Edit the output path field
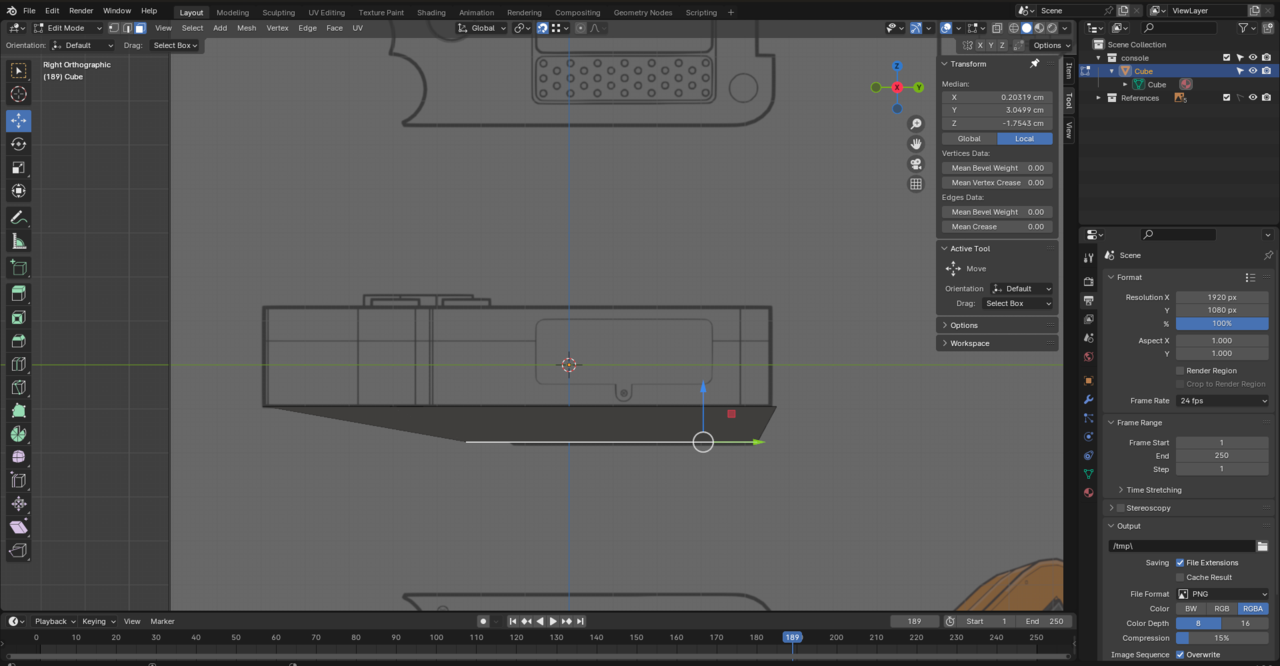The width and height of the screenshot is (1280, 666). 1180,545
